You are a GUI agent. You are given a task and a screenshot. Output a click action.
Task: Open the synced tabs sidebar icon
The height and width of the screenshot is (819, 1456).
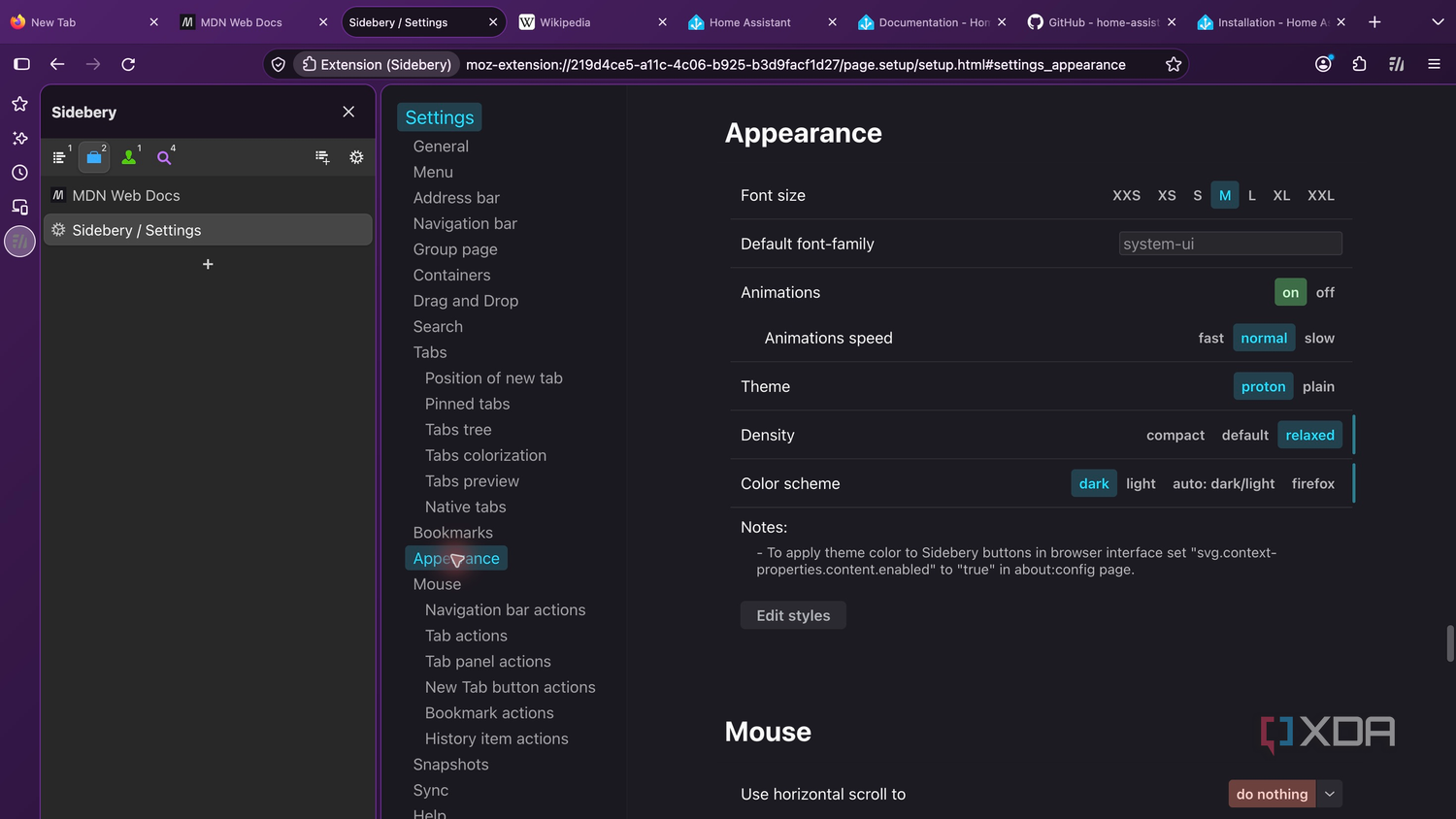(19, 207)
